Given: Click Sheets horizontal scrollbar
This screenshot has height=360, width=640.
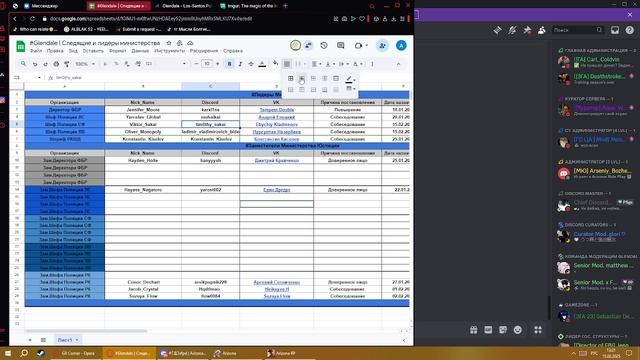Looking at the screenshot, I should 86,331.
